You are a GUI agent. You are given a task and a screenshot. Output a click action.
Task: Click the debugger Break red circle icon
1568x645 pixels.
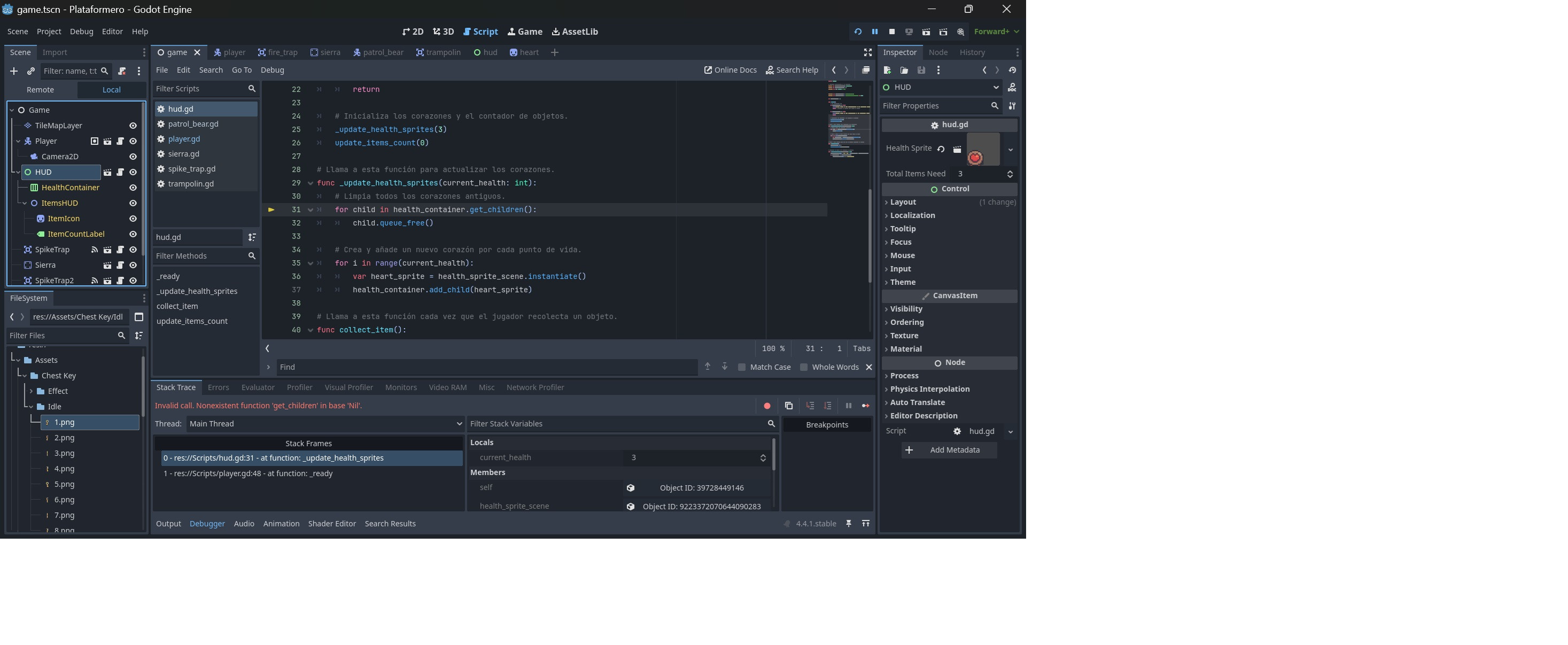click(x=767, y=406)
